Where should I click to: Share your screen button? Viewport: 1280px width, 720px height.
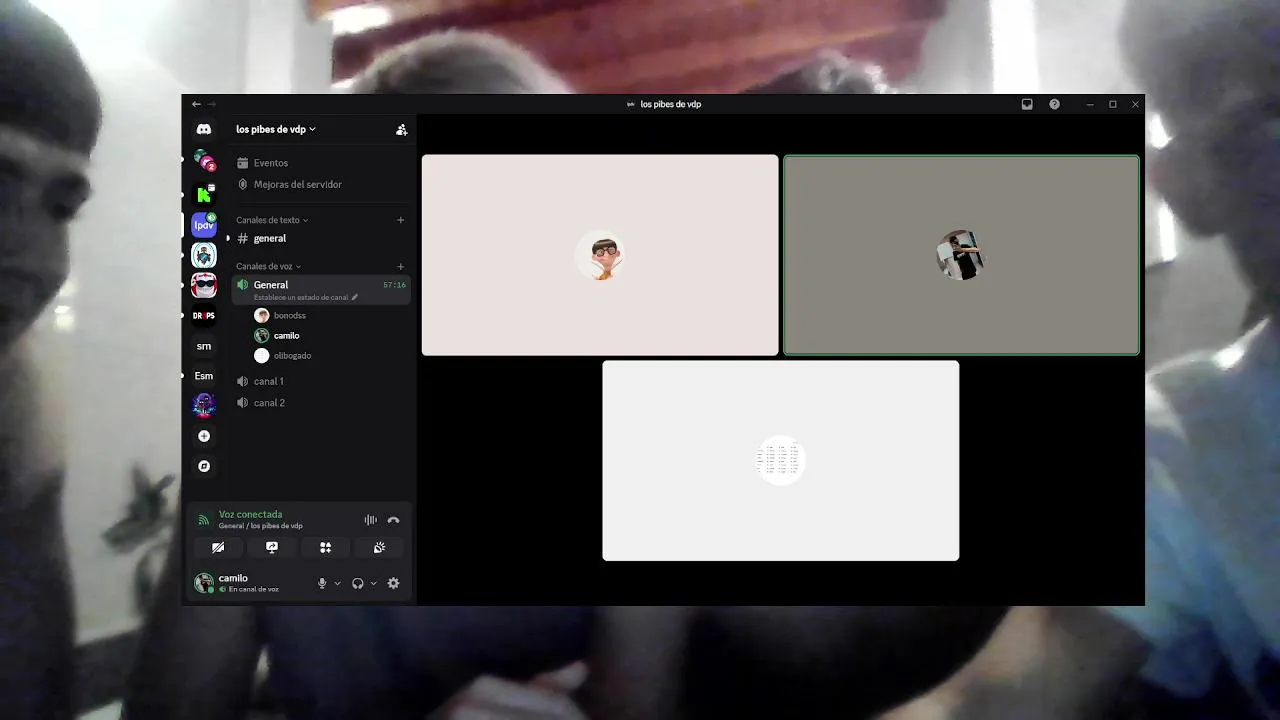[271, 547]
